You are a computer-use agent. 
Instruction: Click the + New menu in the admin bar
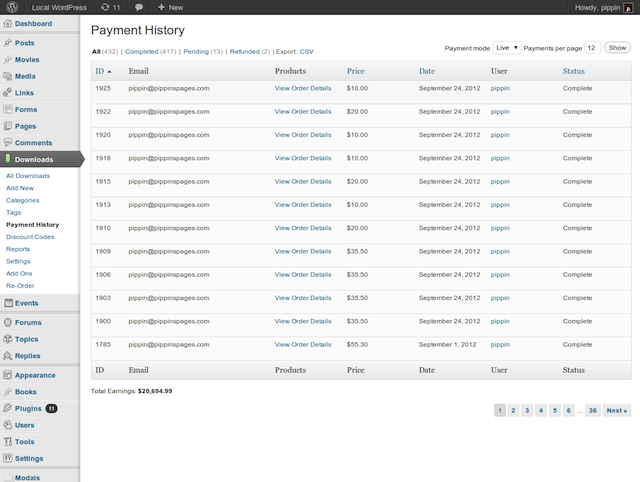(x=171, y=7)
